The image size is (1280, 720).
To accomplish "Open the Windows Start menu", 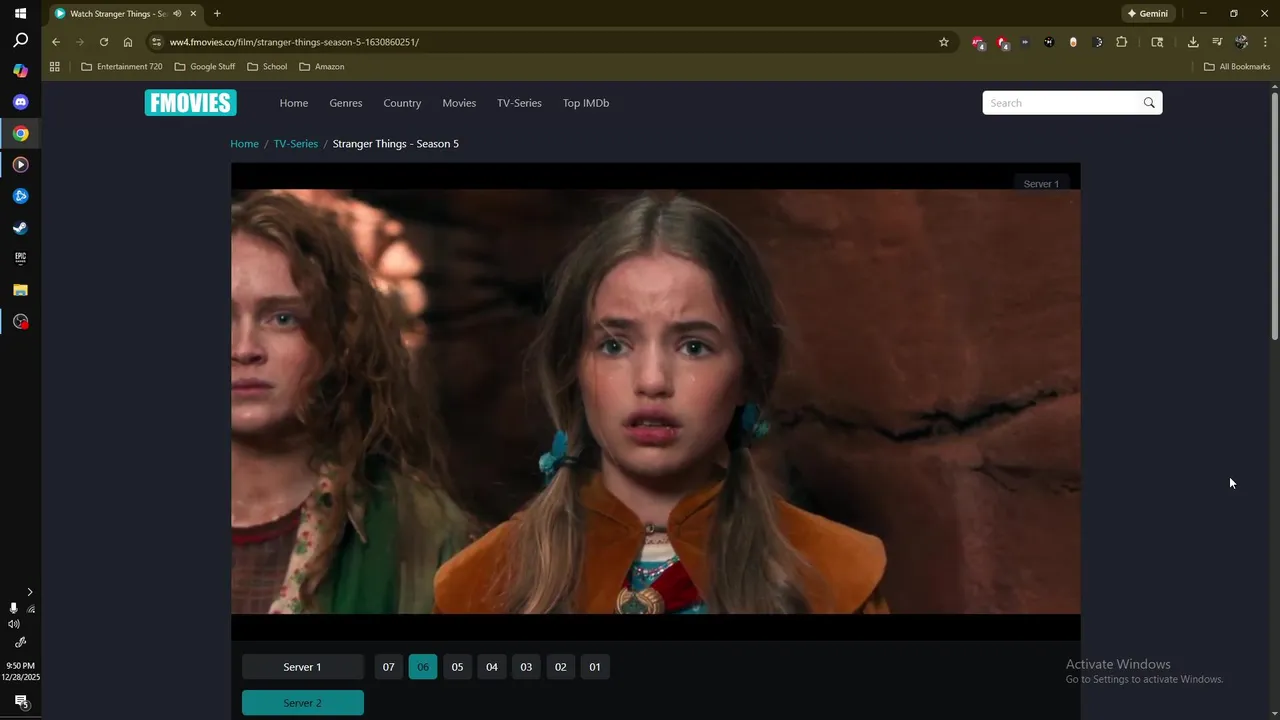I will (20, 14).
